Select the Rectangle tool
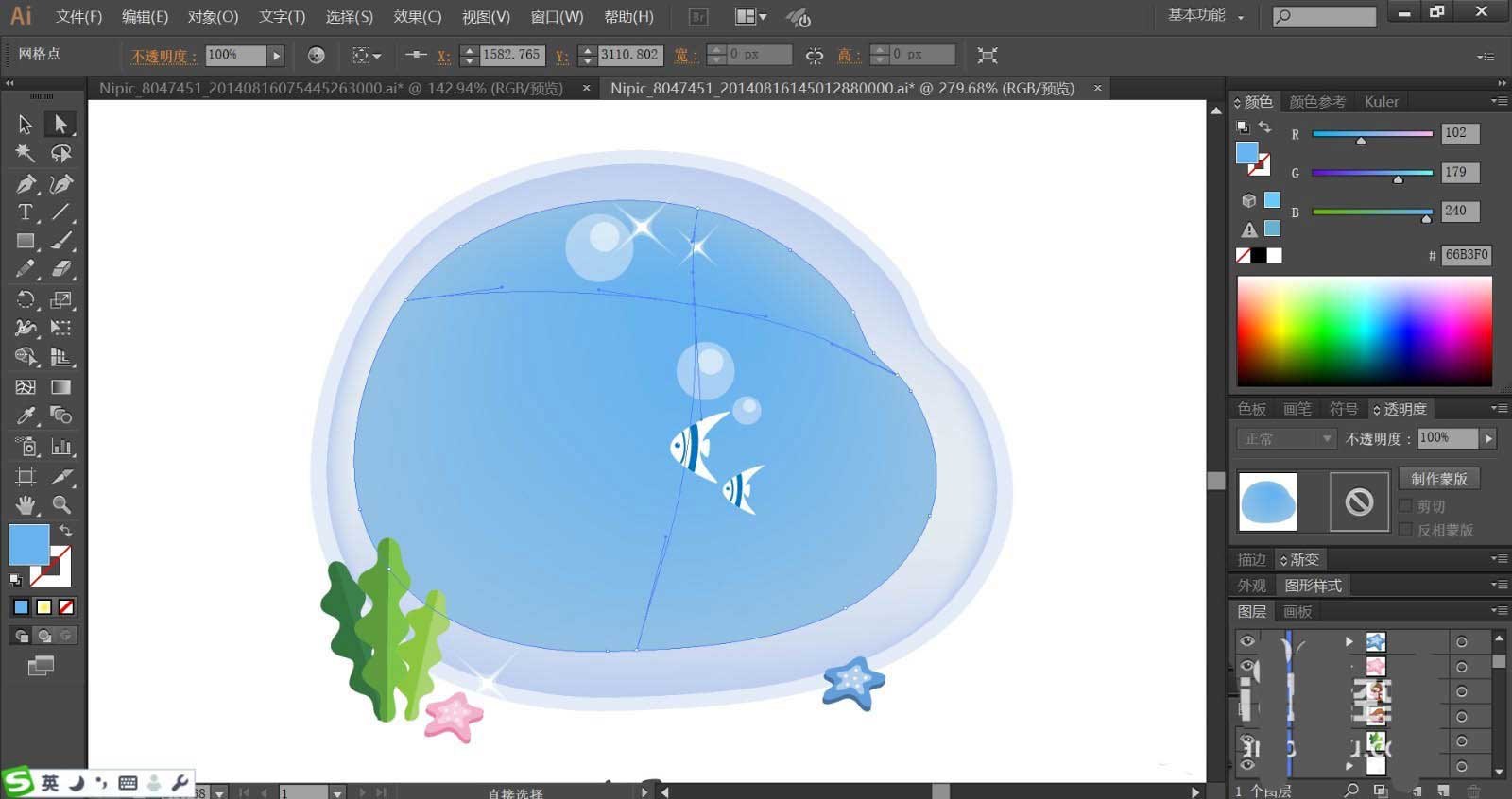 [x=26, y=242]
